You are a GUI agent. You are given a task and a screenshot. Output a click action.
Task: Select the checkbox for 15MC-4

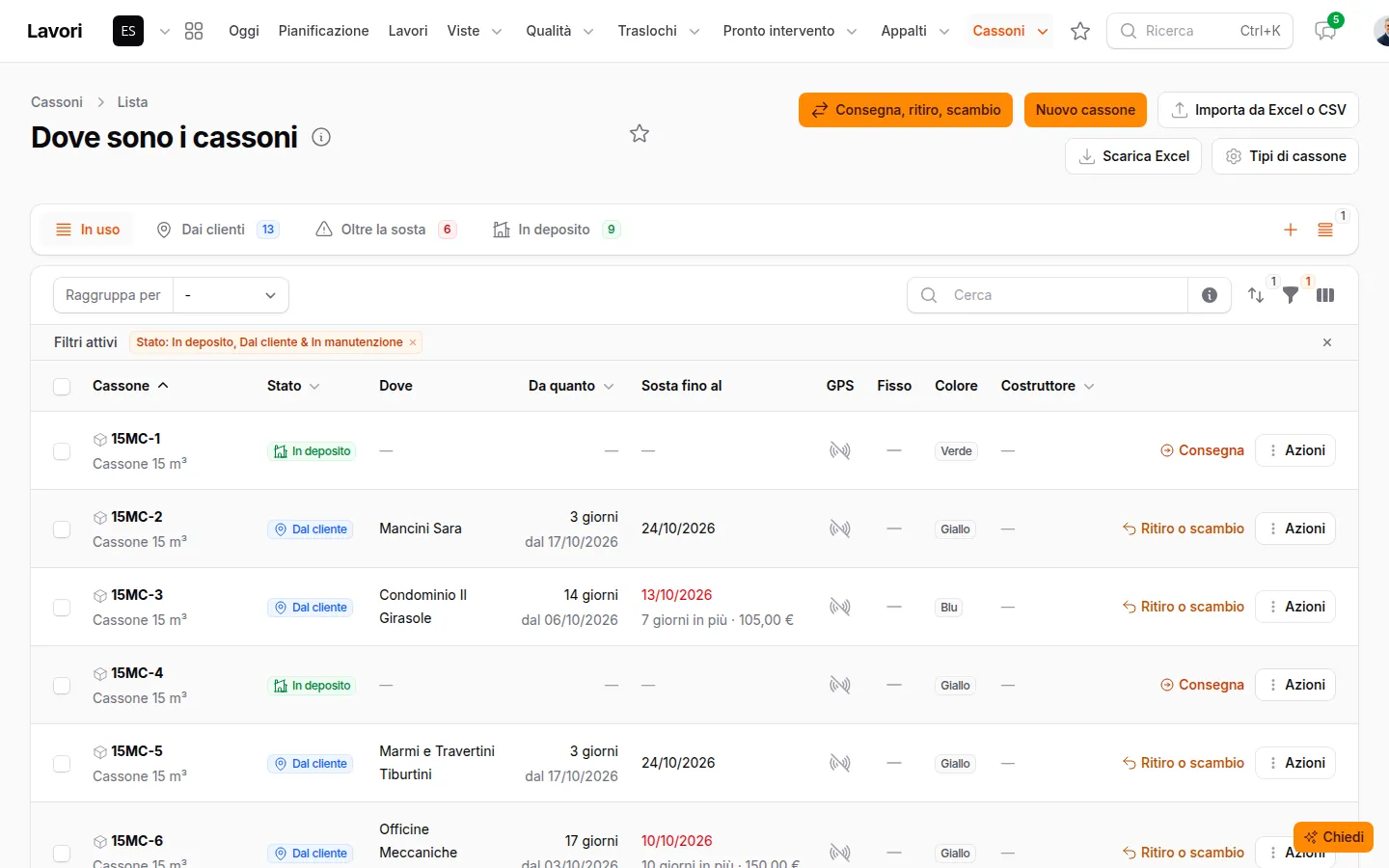coord(62,686)
